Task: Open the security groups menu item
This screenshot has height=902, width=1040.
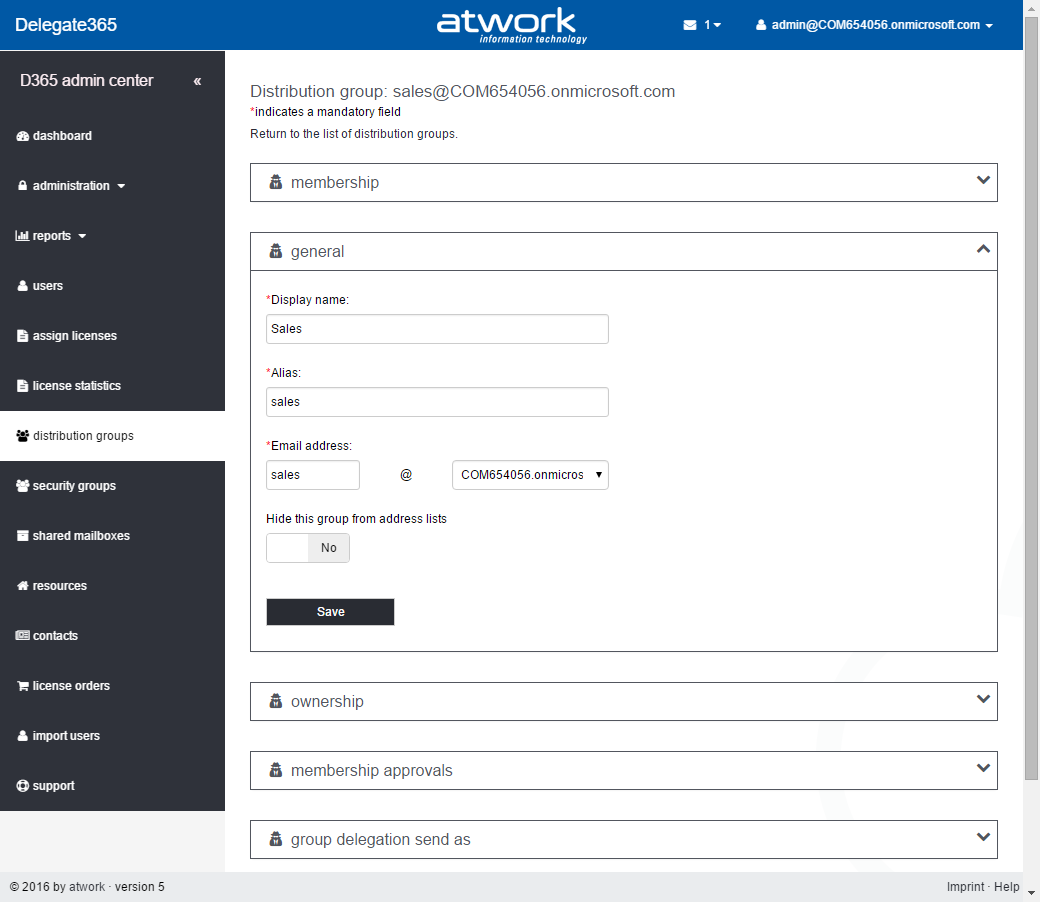Action: pyautogui.click(x=73, y=486)
